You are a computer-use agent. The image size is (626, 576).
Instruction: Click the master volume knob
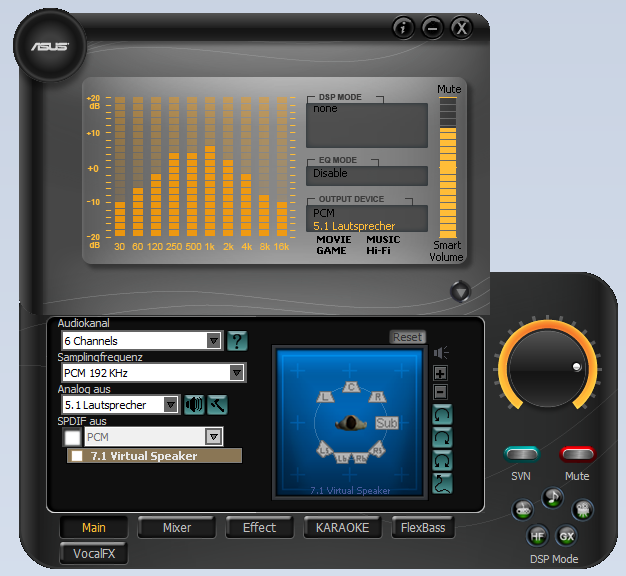[547, 368]
